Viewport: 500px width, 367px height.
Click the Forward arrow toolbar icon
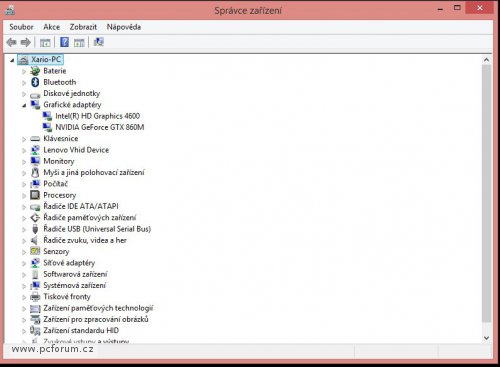(x=26, y=42)
